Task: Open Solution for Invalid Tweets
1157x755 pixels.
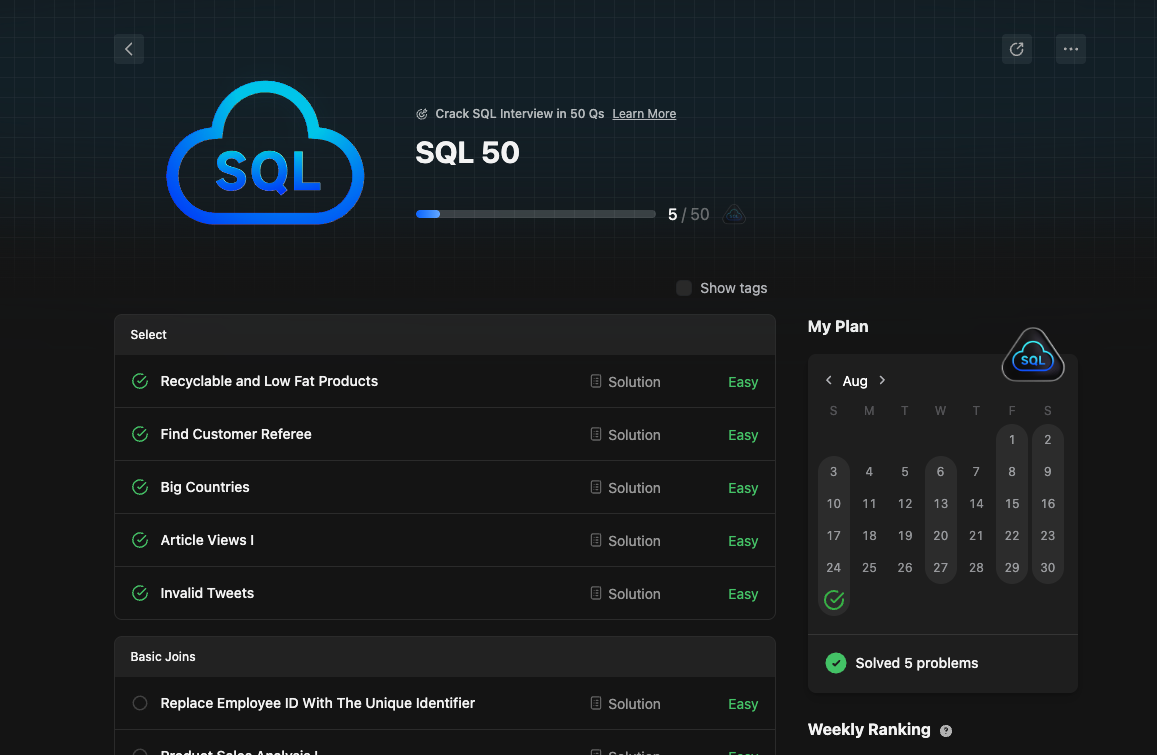Action: pyautogui.click(x=625, y=594)
